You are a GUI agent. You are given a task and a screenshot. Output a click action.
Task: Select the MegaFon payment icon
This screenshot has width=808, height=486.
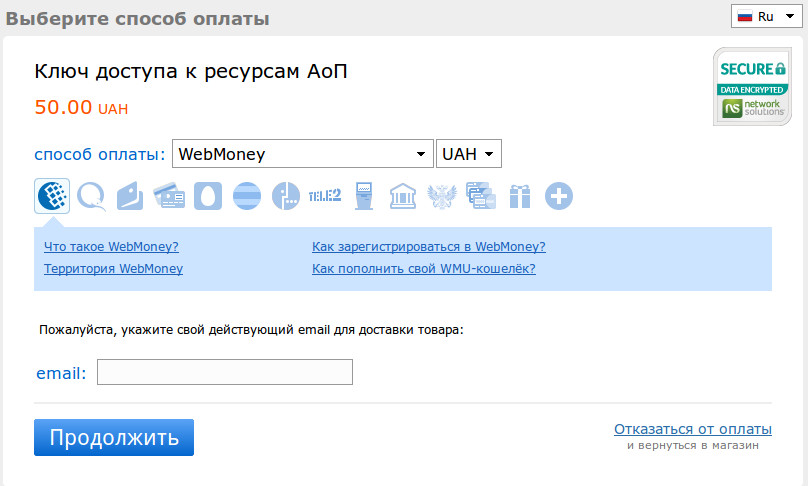[286, 195]
